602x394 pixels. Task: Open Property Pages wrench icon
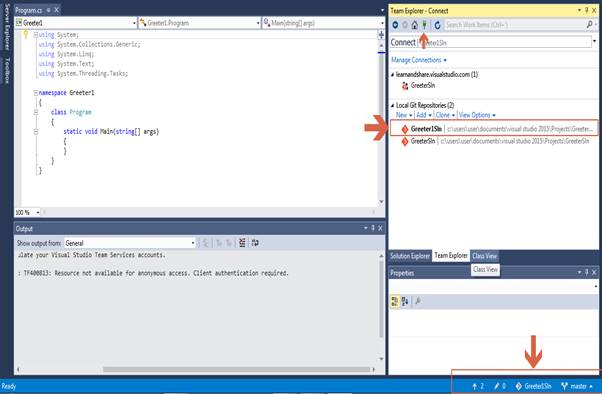[418, 301]
